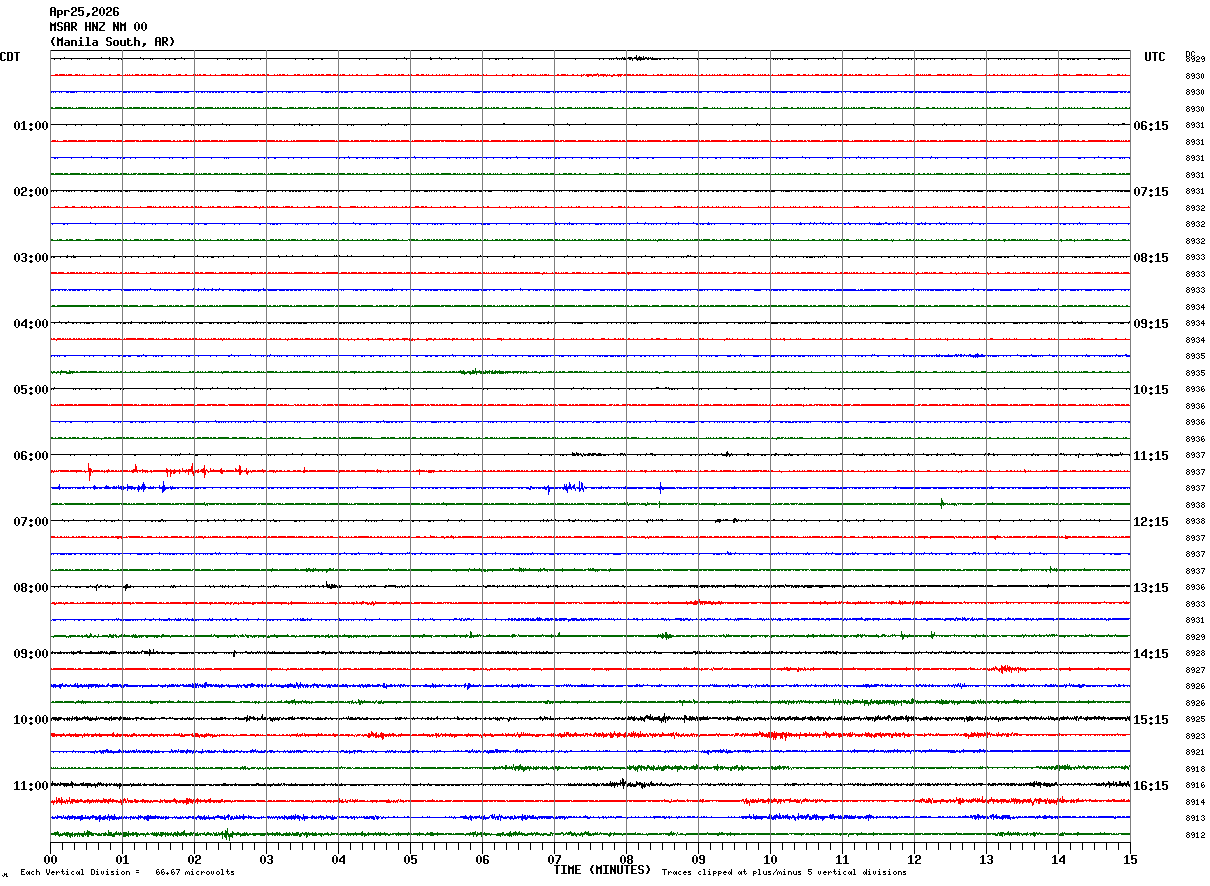Click the '07:15' UTC time label
The image size is (1210, 886).
pos(1151,192)
